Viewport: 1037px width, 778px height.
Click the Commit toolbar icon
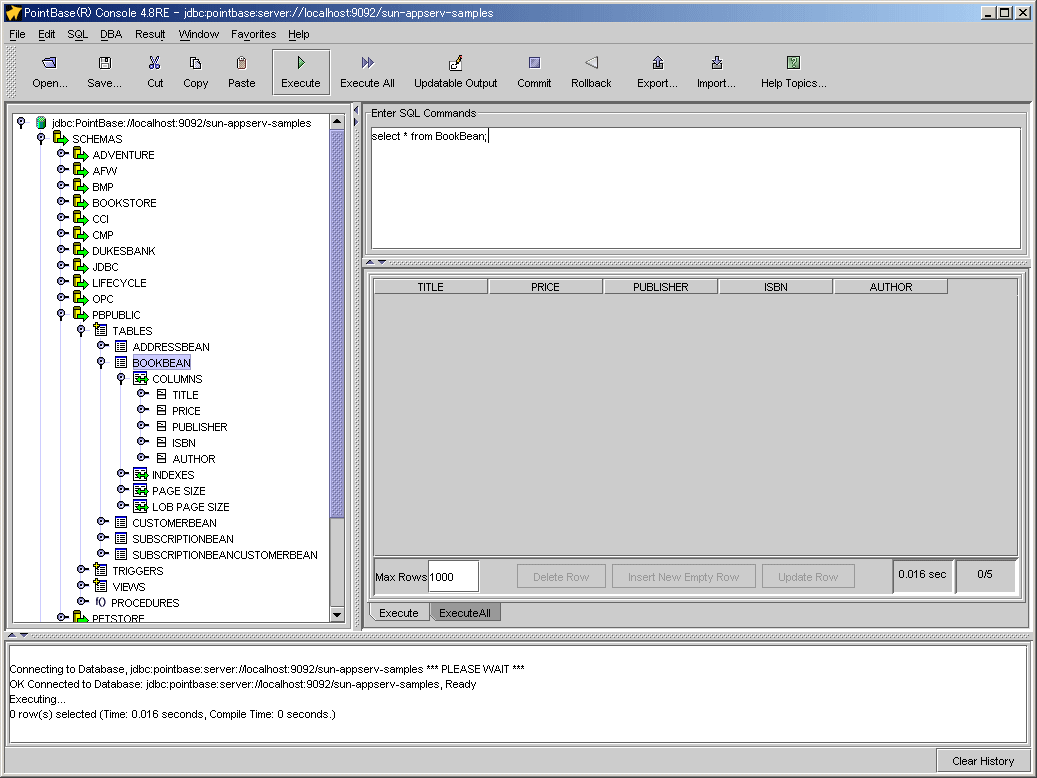tap(534, 63)
